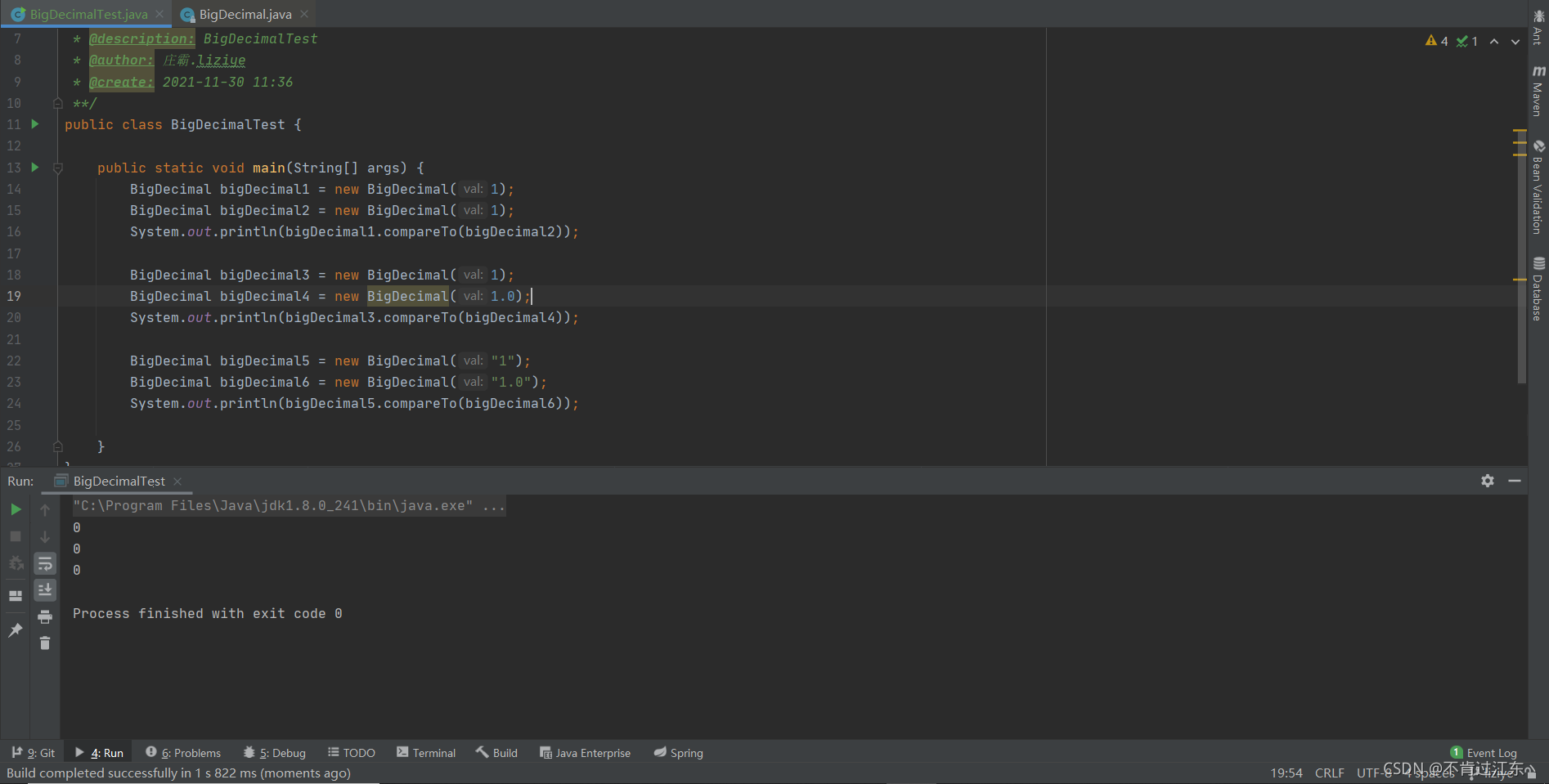
Task: Click first yellow warning stripe marker
Action: pos(1520,130)
